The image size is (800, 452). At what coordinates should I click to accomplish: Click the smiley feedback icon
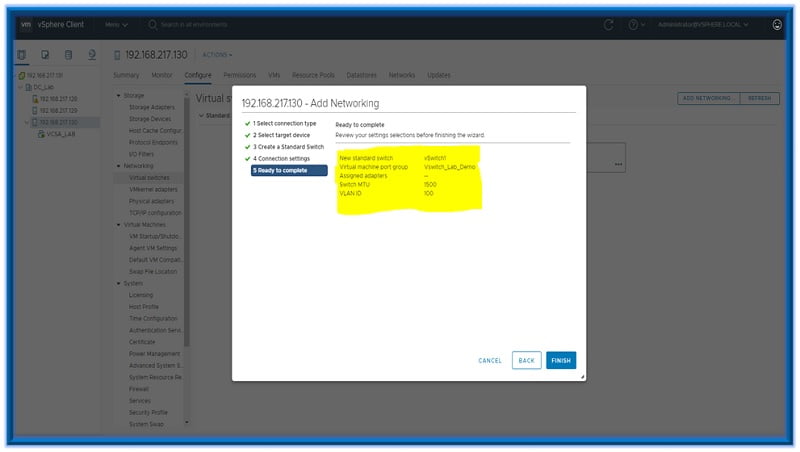[777, 24]
